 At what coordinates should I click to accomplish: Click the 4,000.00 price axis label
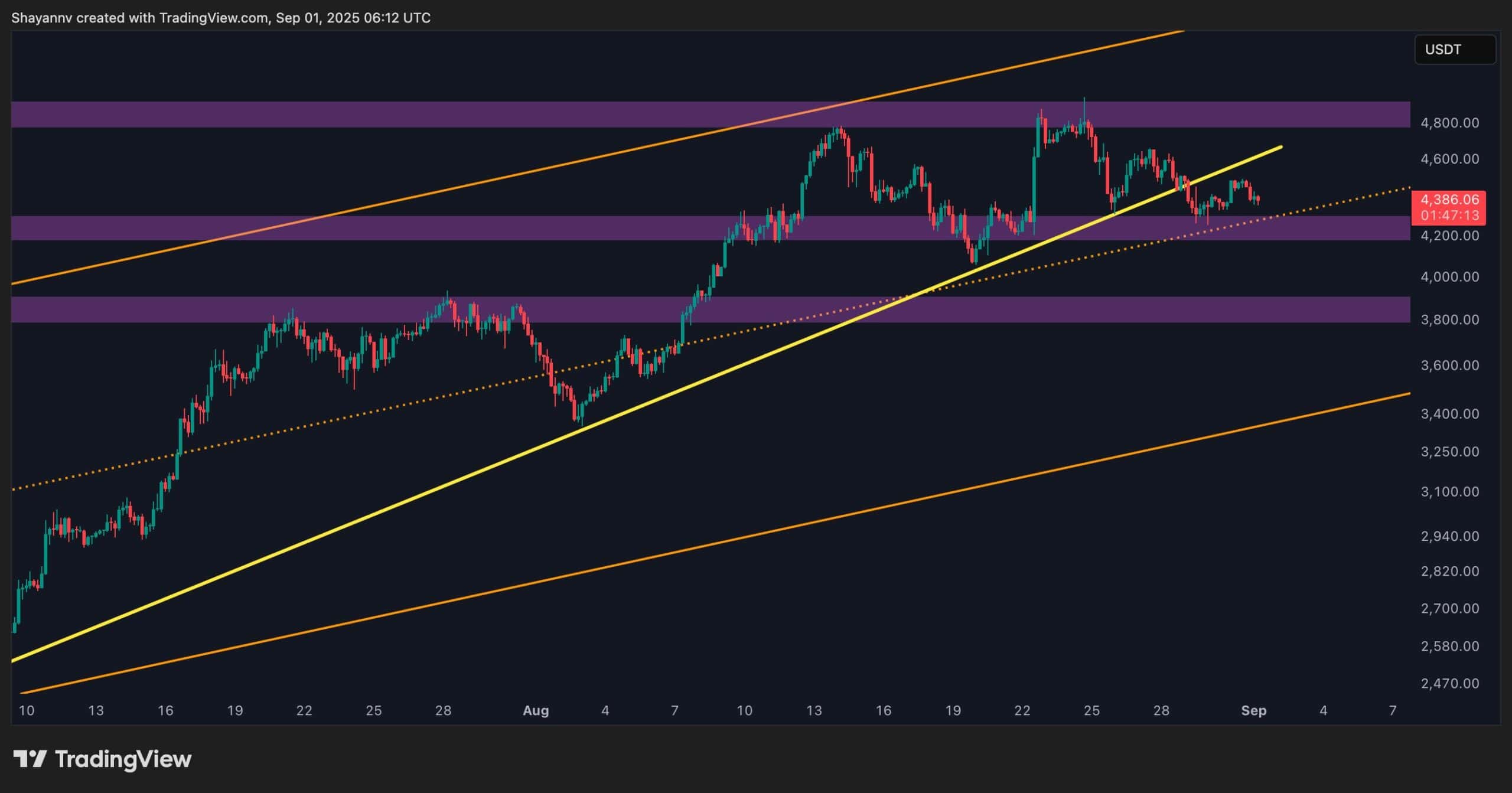pos(1449,277)
